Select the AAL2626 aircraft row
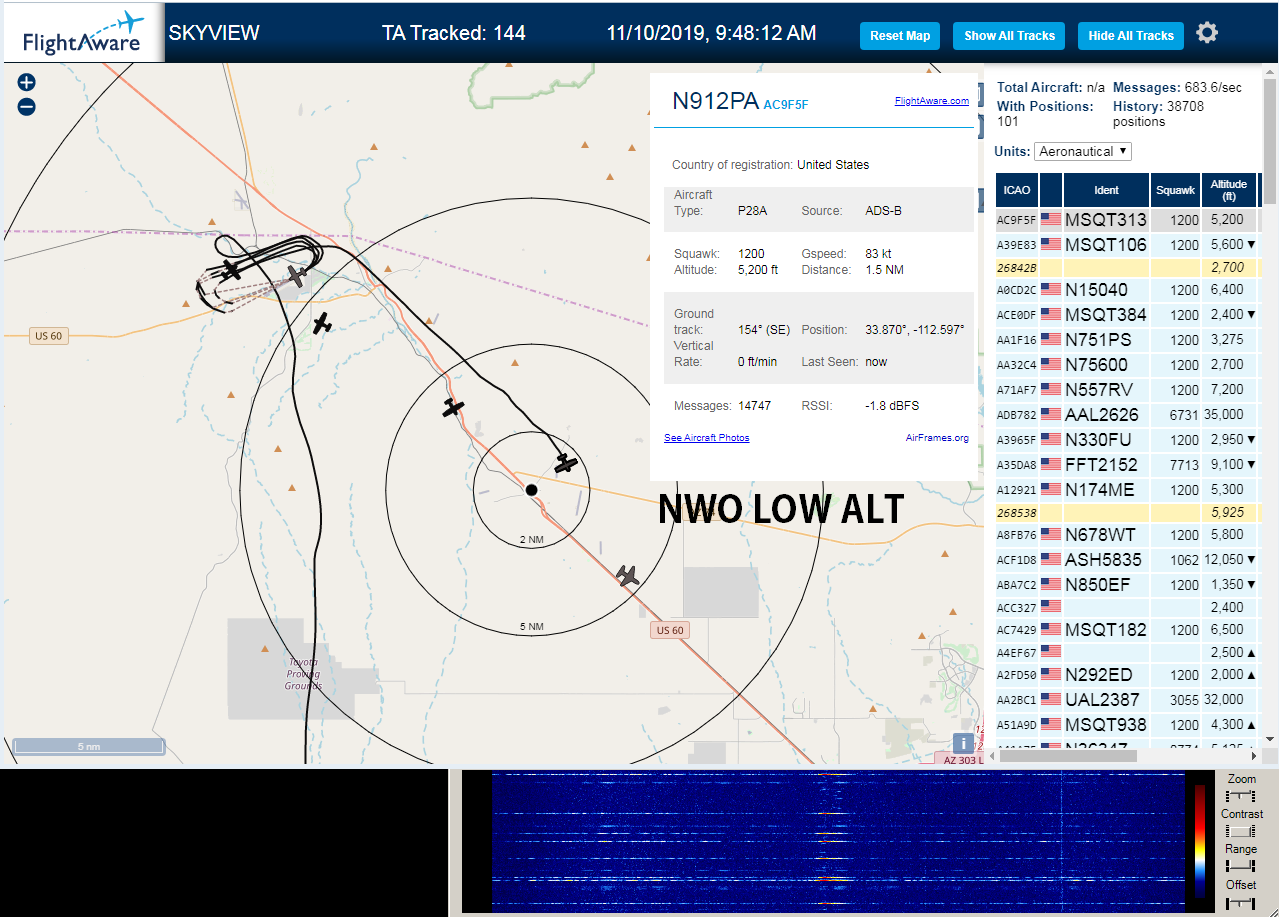Viewport: 1279px width, 917px height. pyautogui.click(x=1128, y=414)
